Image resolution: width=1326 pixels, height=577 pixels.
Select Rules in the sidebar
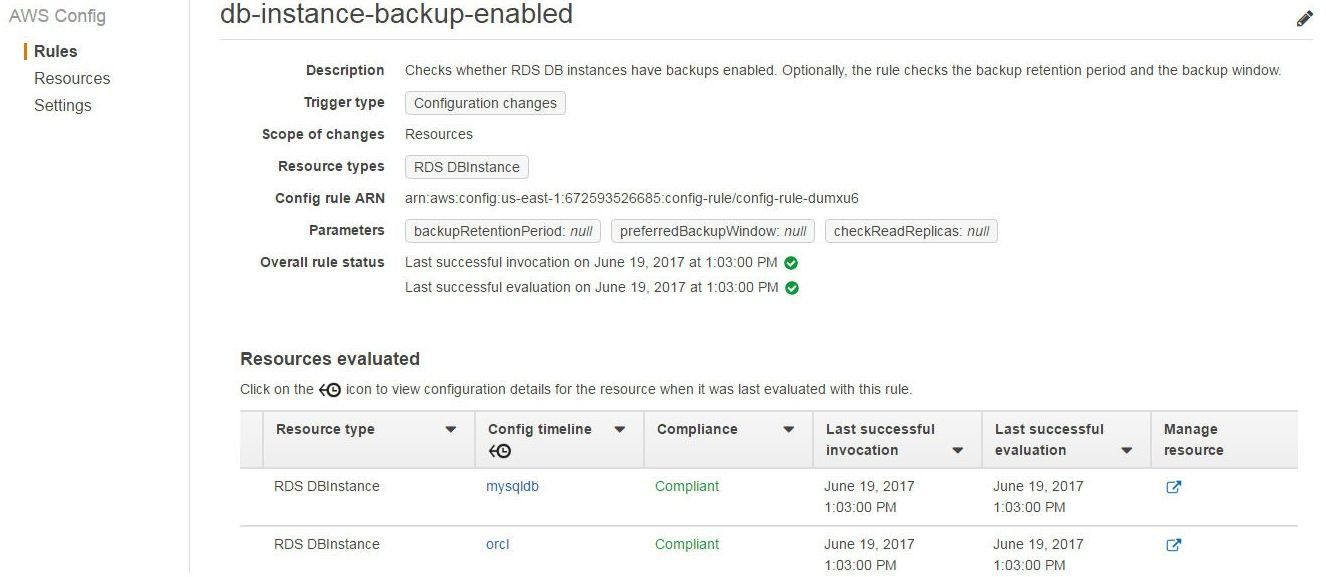point(55,51)
